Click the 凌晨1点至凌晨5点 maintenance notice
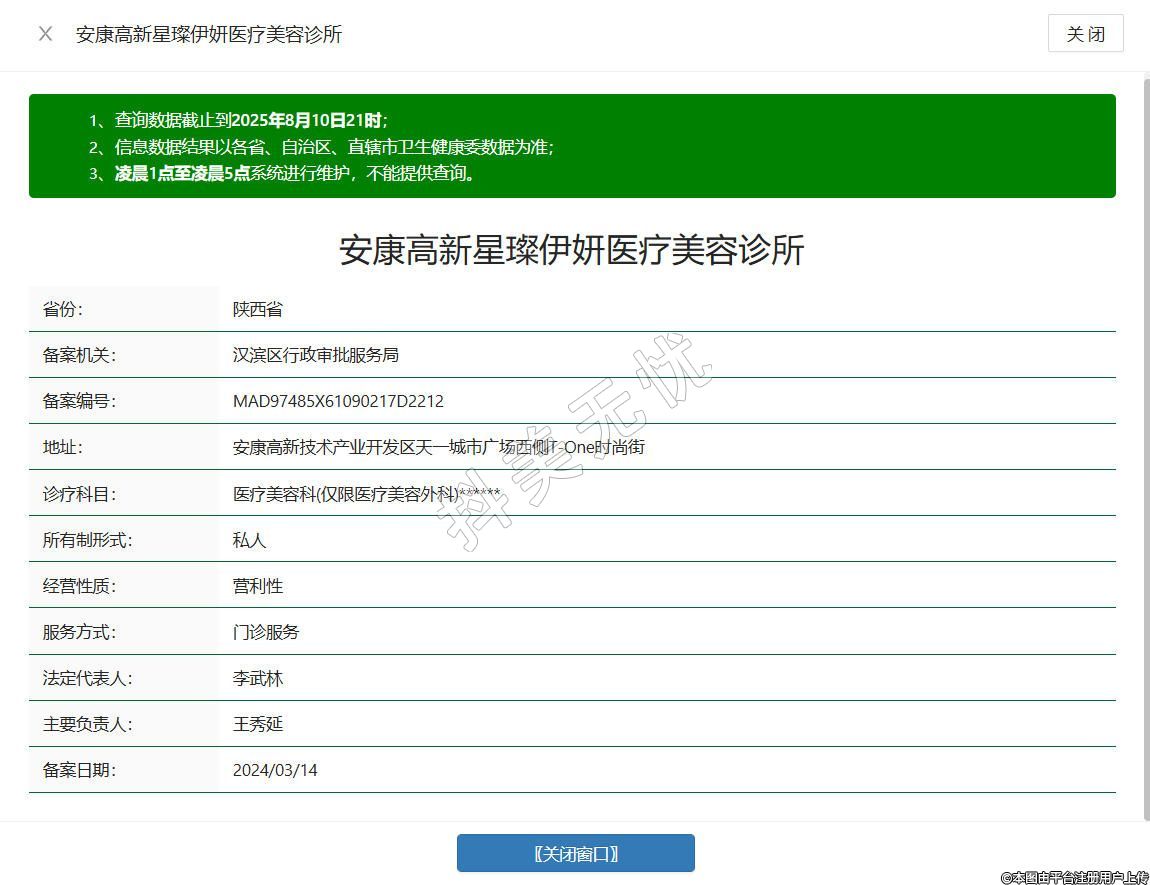The height and width of the screenshot is (885, 1150). [295, 173]
